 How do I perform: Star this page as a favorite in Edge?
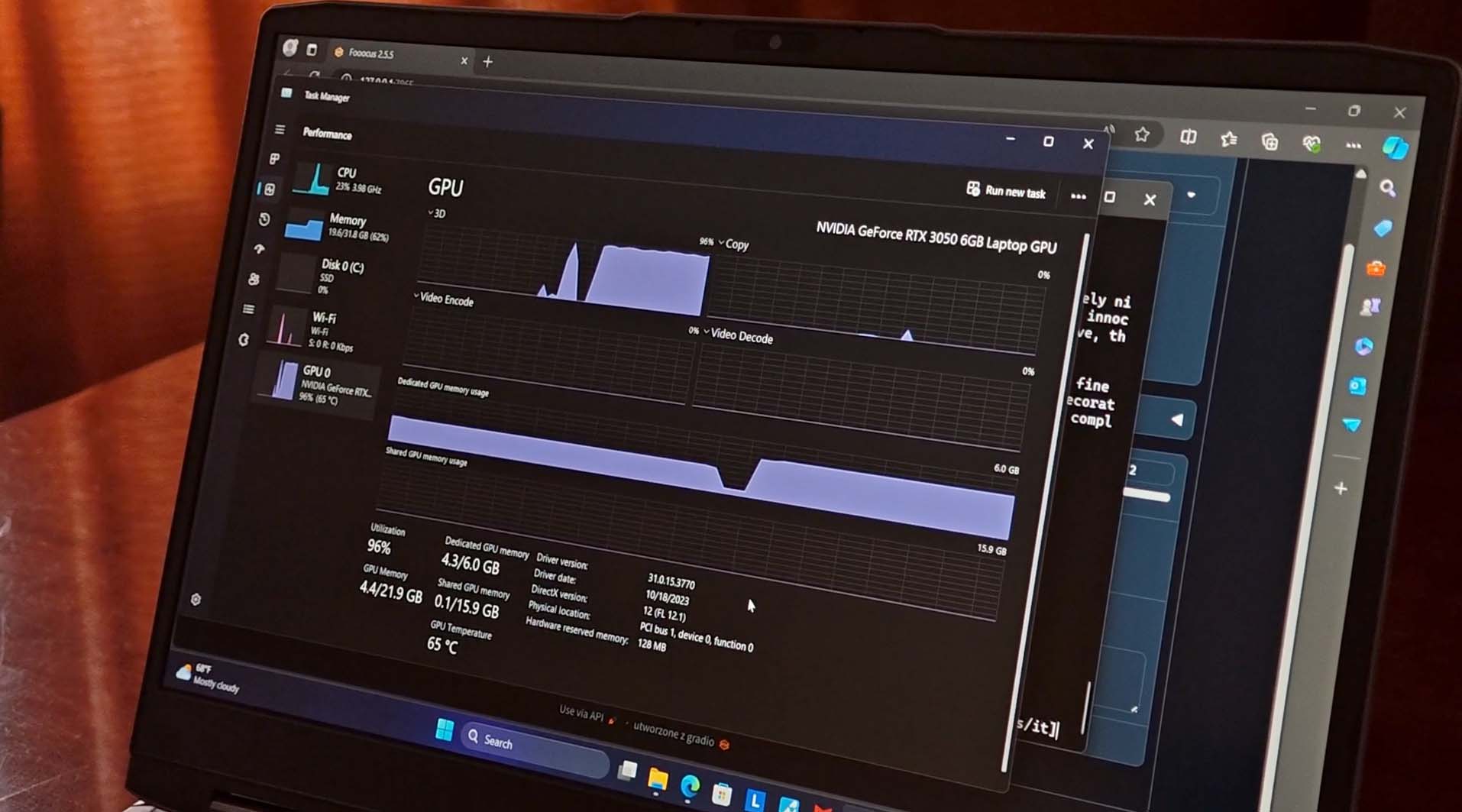[x=1142, y=135]
